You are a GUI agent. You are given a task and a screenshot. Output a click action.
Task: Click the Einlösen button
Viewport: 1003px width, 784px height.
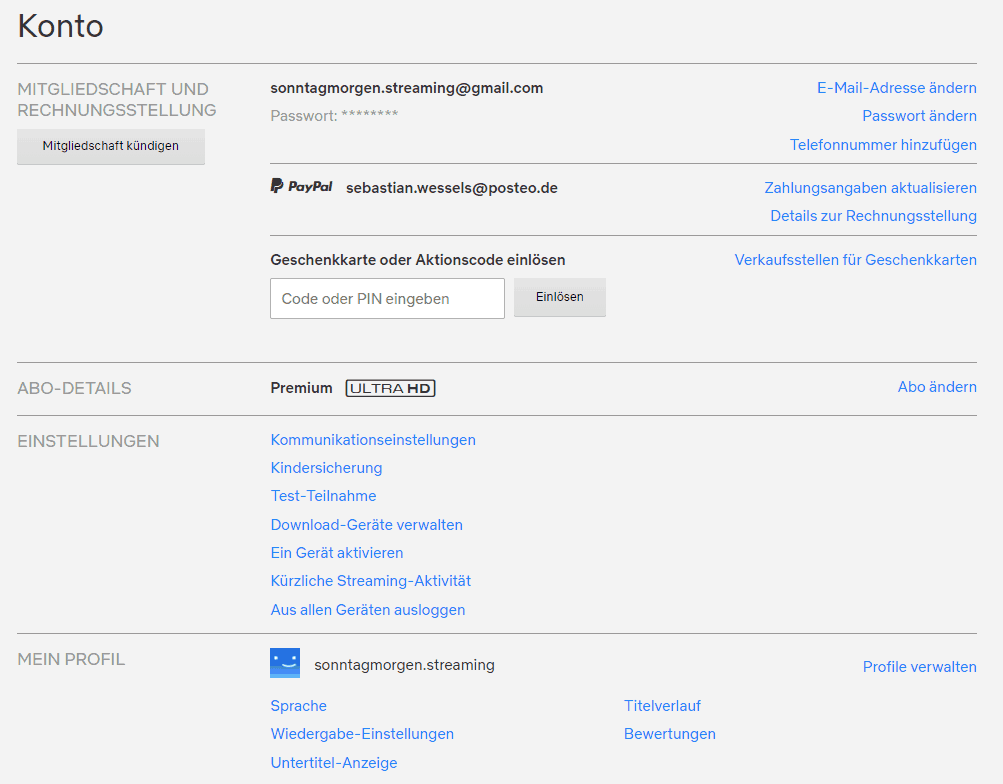(x=560, y=297)
